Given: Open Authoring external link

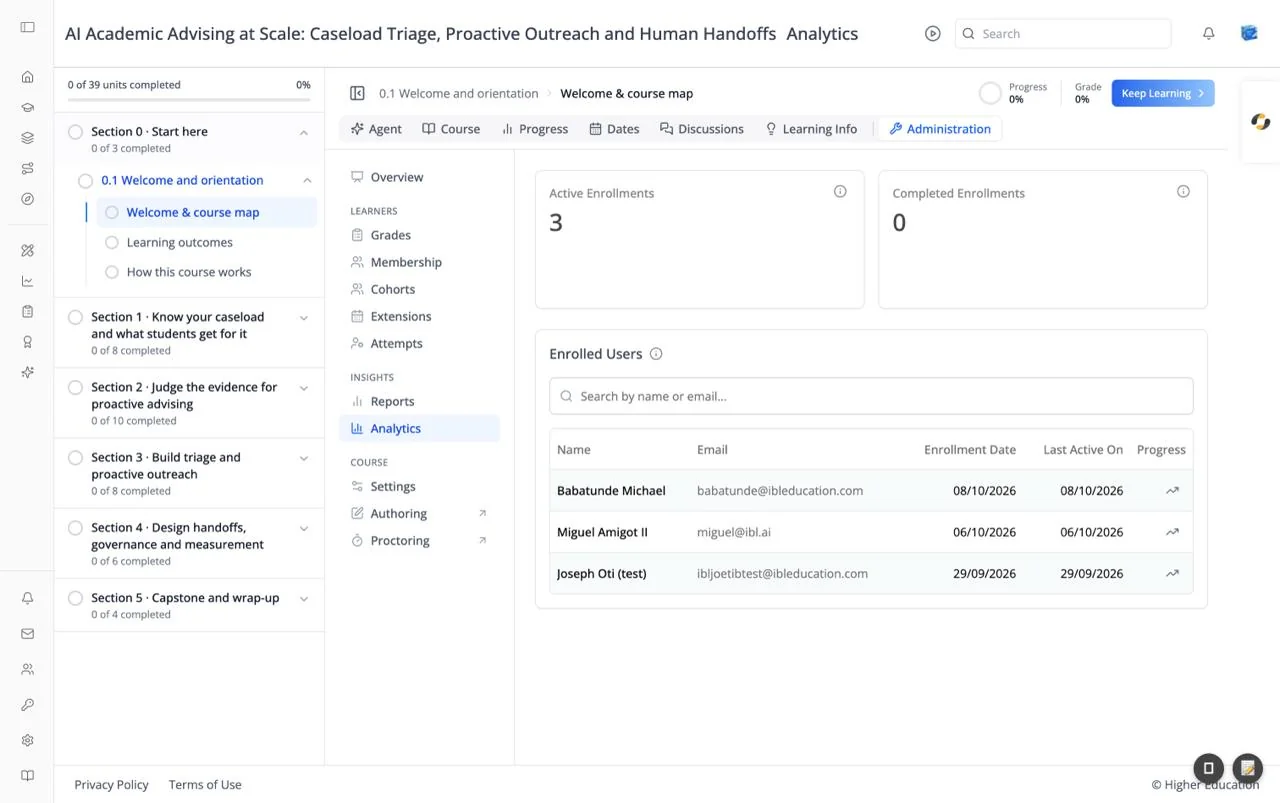Looking at the screenshot, I should point(419,513).
